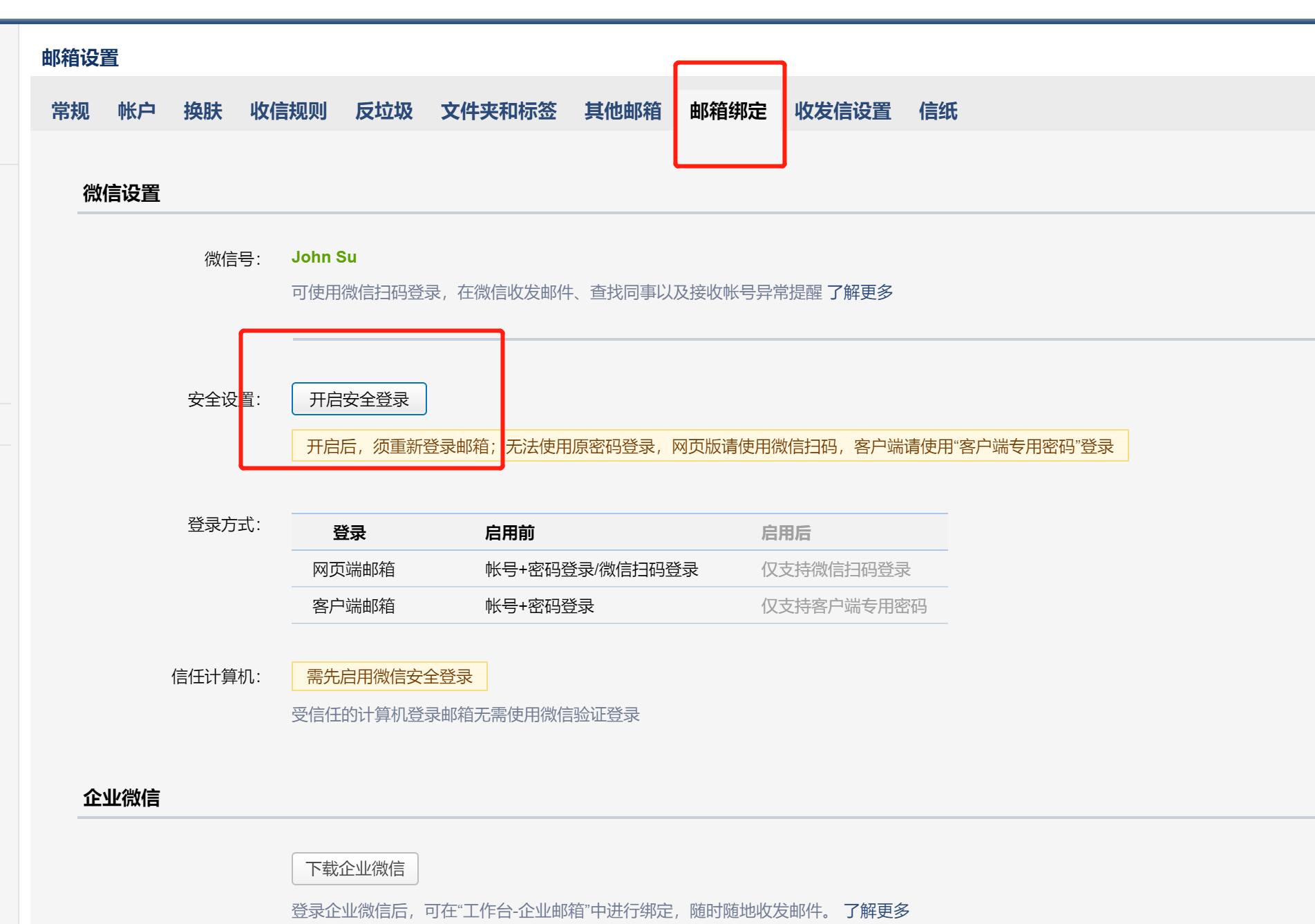Click the 企业微信 section heading
The height and width of the screenshot is (924, 1315).
(122, 798)
